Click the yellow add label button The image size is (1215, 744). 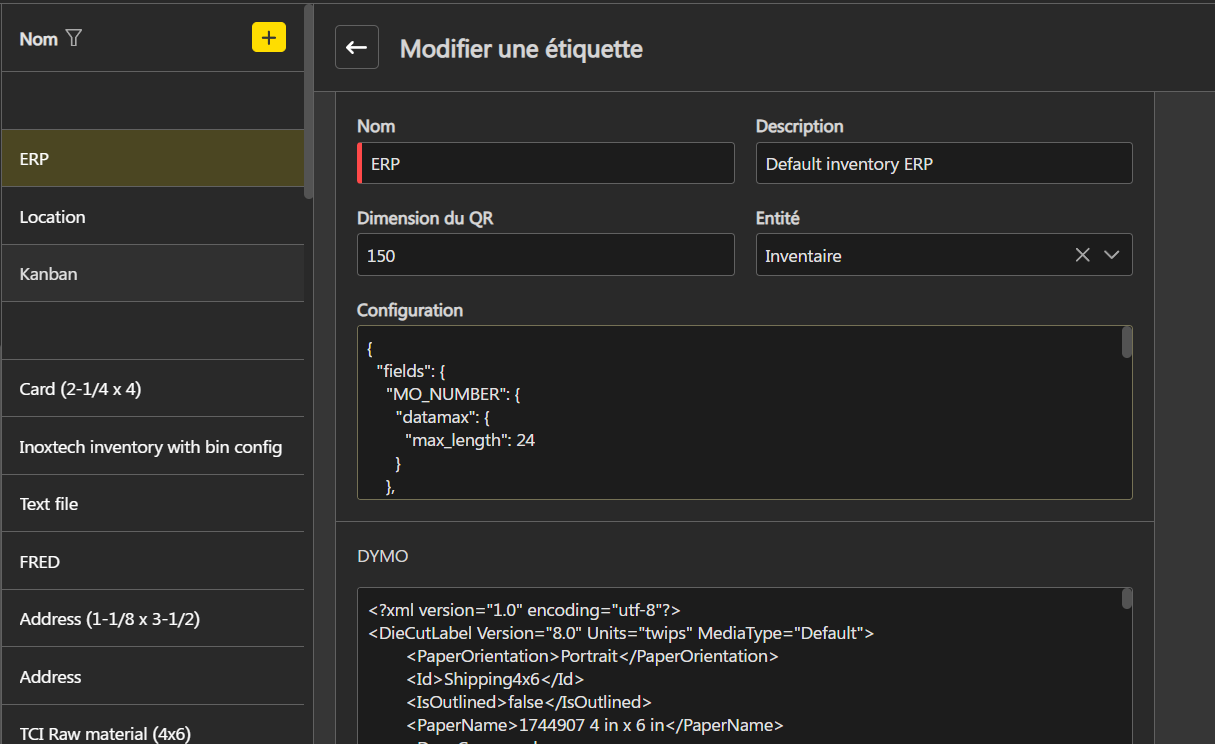268,37
